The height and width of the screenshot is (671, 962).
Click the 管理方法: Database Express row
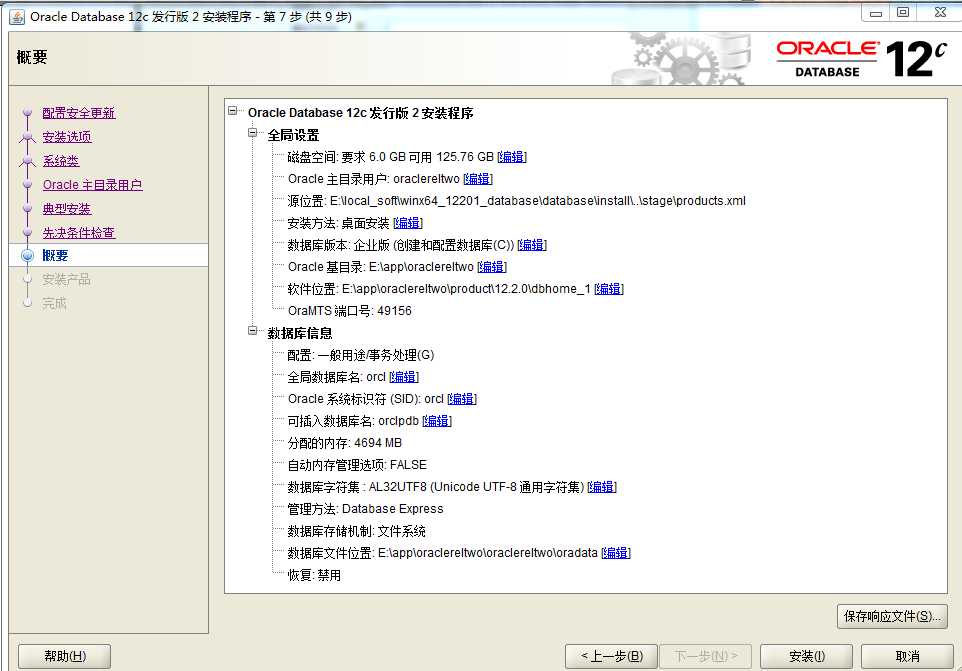(365, 509)
